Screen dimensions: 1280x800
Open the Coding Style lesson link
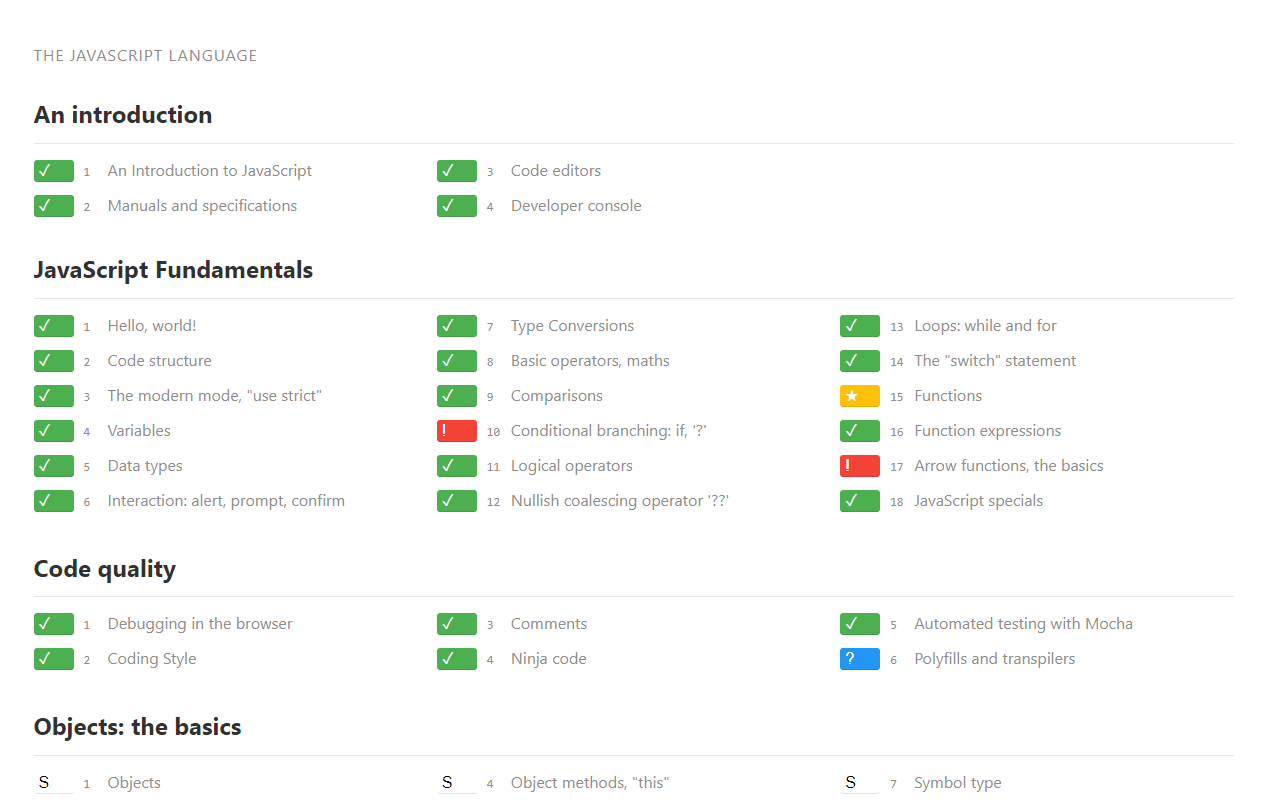152,659
